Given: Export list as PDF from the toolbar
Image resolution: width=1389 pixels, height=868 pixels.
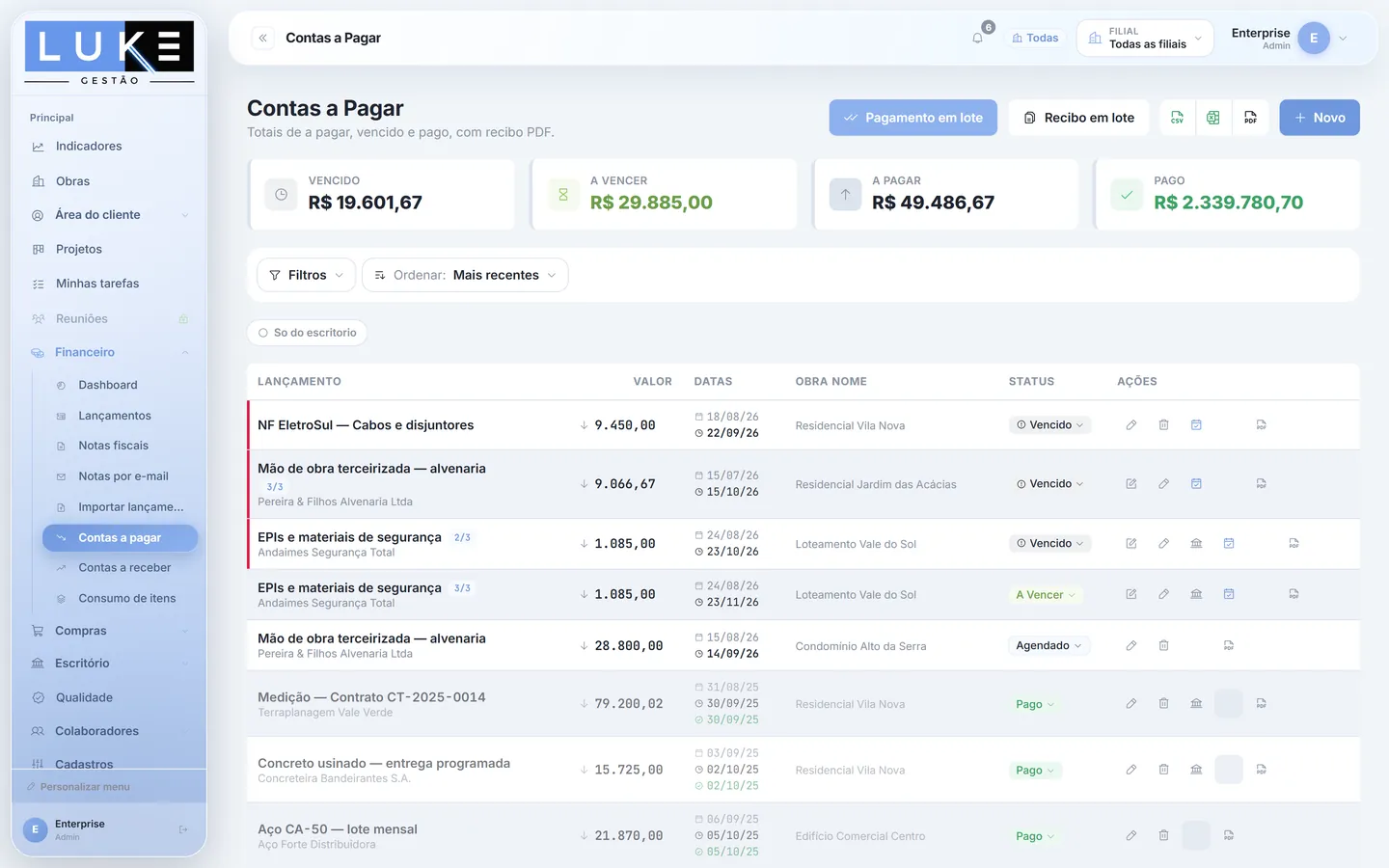Looking at the screenshot, I should tap(1250, 118).
